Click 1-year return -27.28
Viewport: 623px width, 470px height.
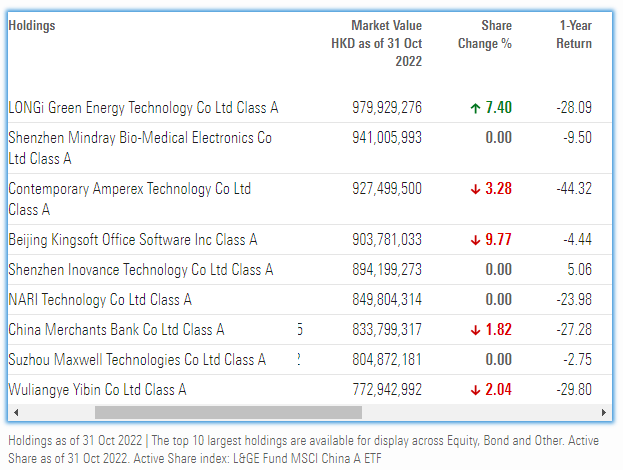pyautogui.click(x=574, y=330)
